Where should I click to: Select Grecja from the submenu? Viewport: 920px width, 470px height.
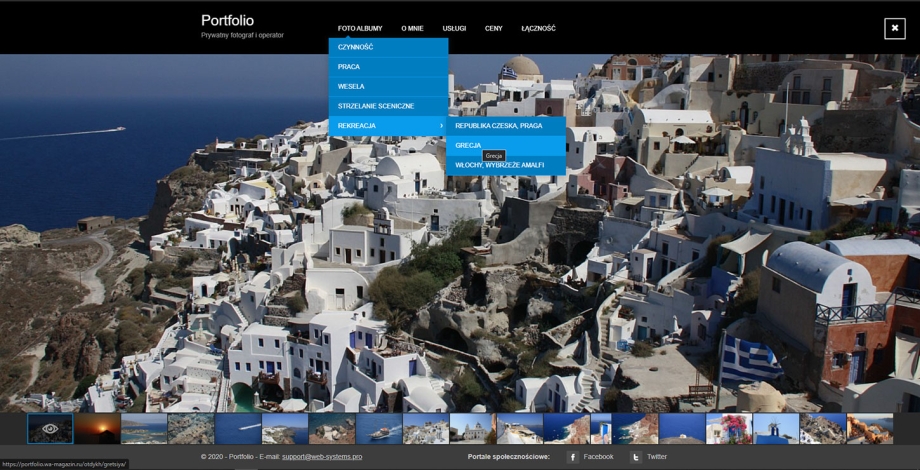pos(468,145)
